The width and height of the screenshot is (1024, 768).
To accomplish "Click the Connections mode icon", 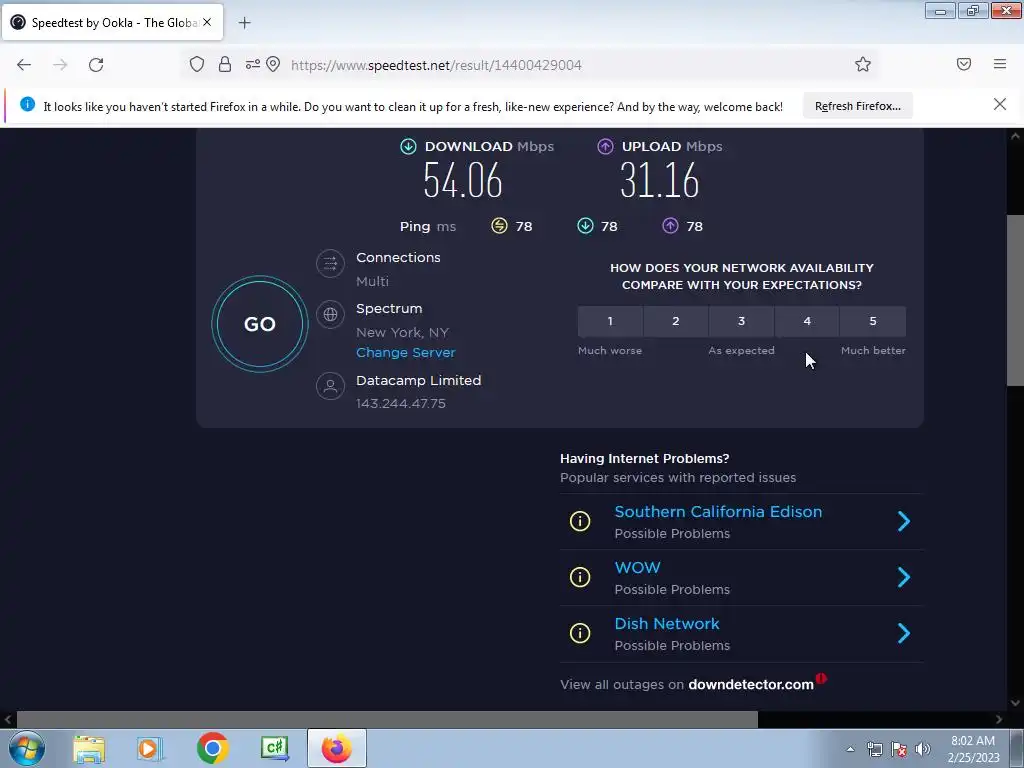I will 330,263.
